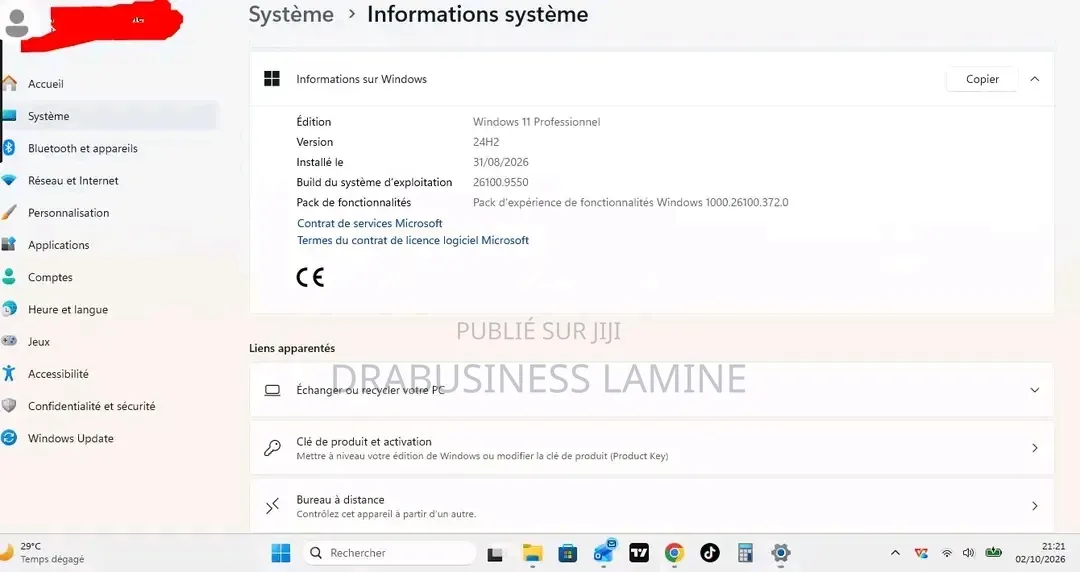Click the key icon for product activation

273,448
